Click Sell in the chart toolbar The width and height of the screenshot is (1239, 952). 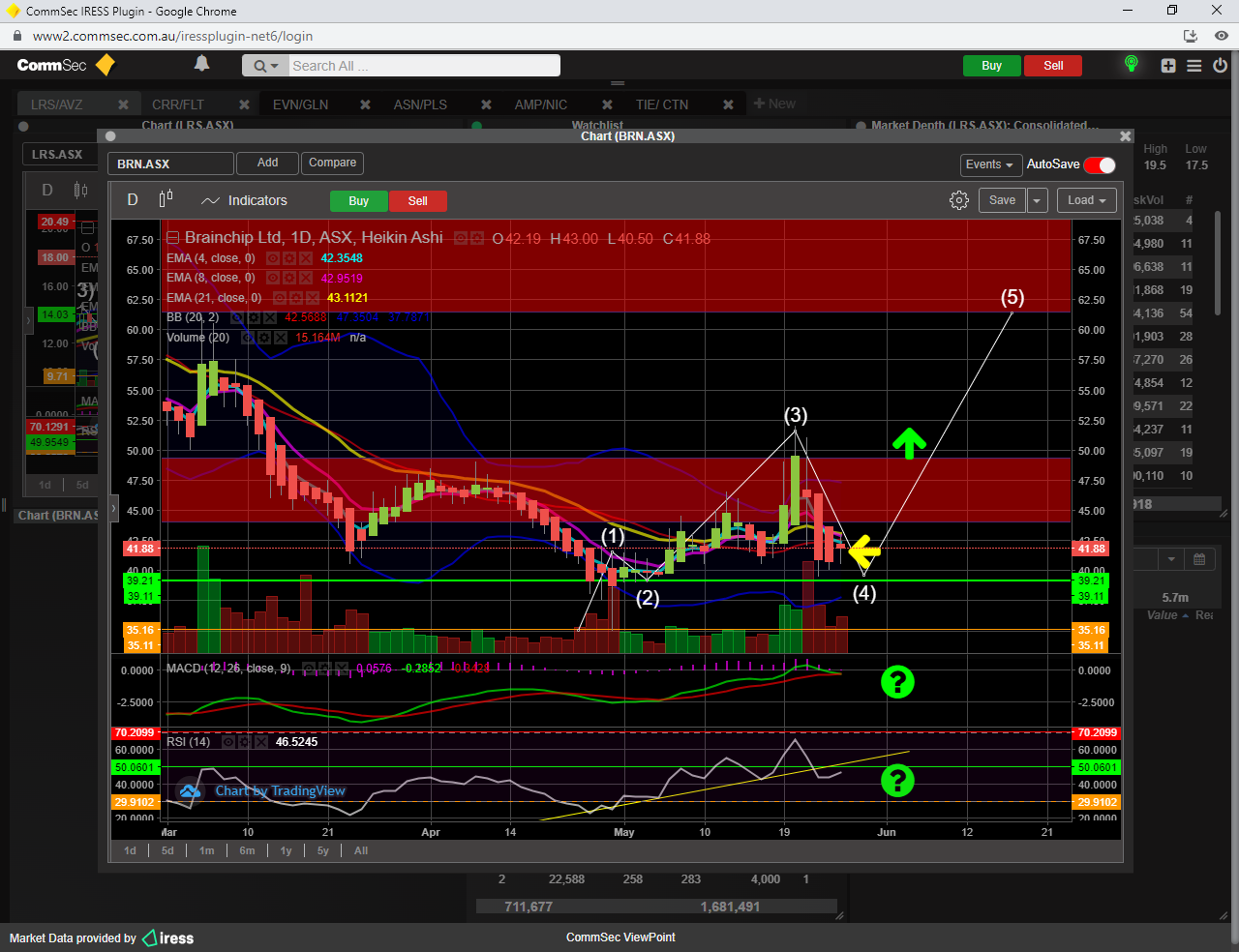point(417,201)
